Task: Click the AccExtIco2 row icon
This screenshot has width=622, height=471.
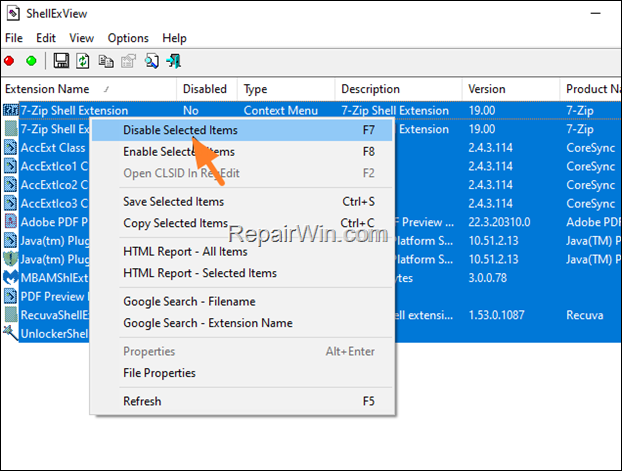Action: coord(11,185)
